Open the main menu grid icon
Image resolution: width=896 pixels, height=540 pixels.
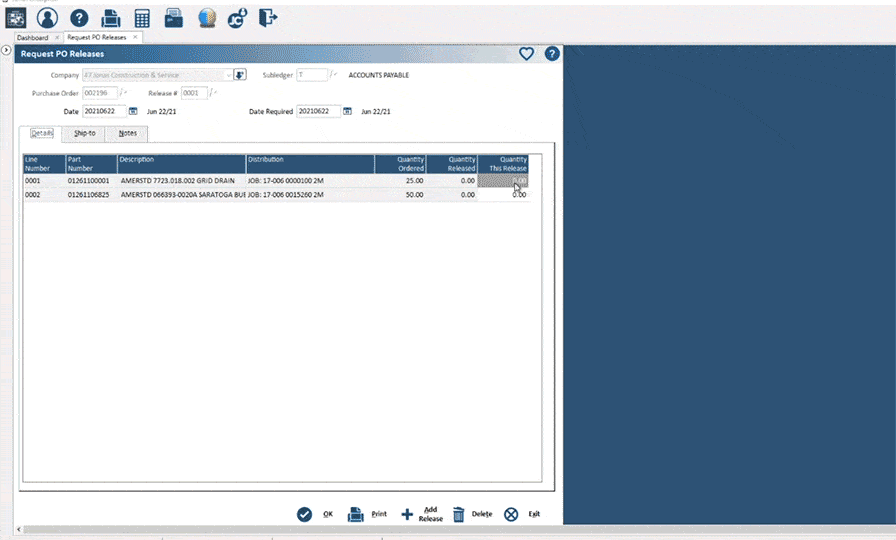15,18
